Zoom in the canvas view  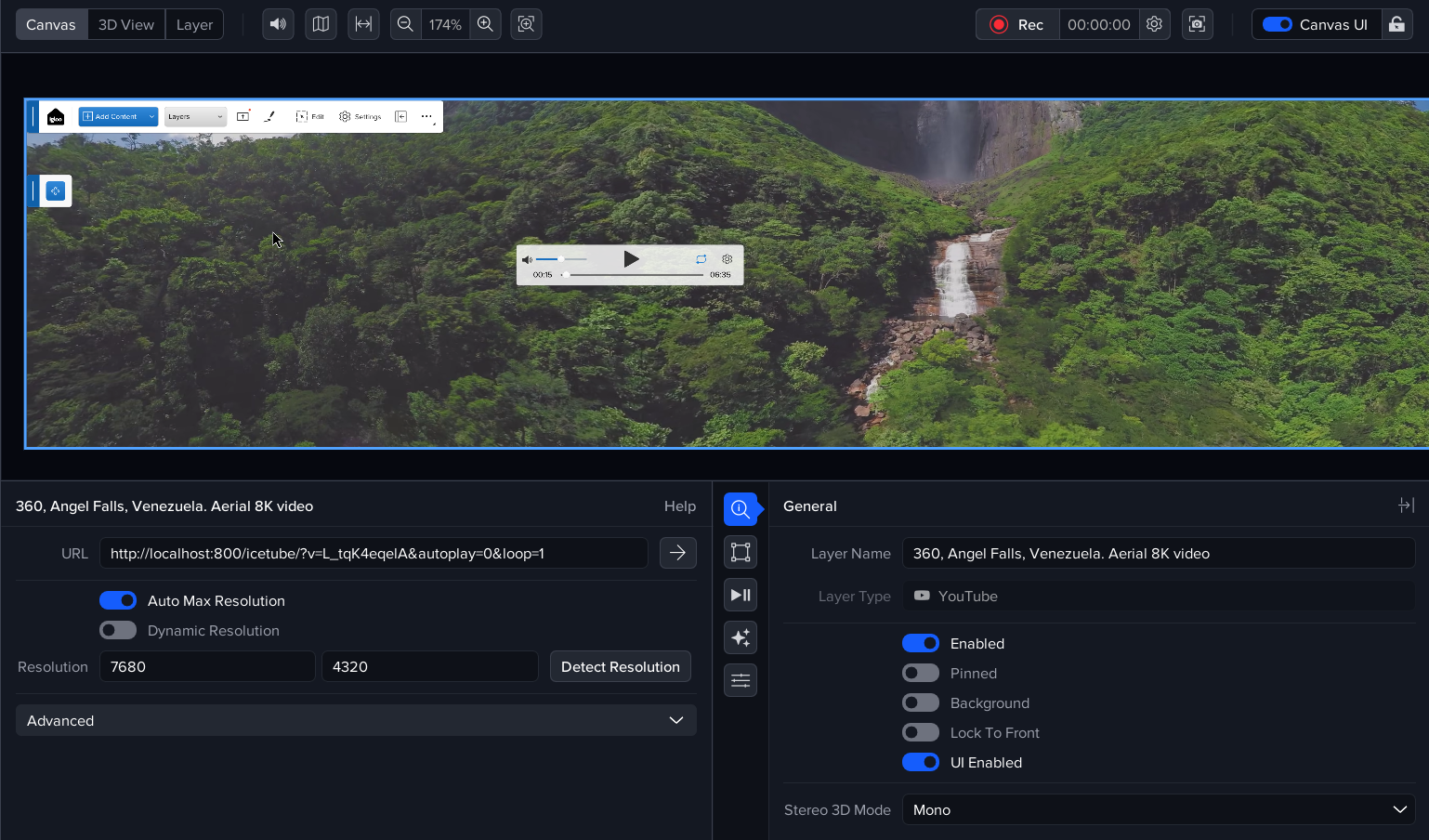(485, 24)
